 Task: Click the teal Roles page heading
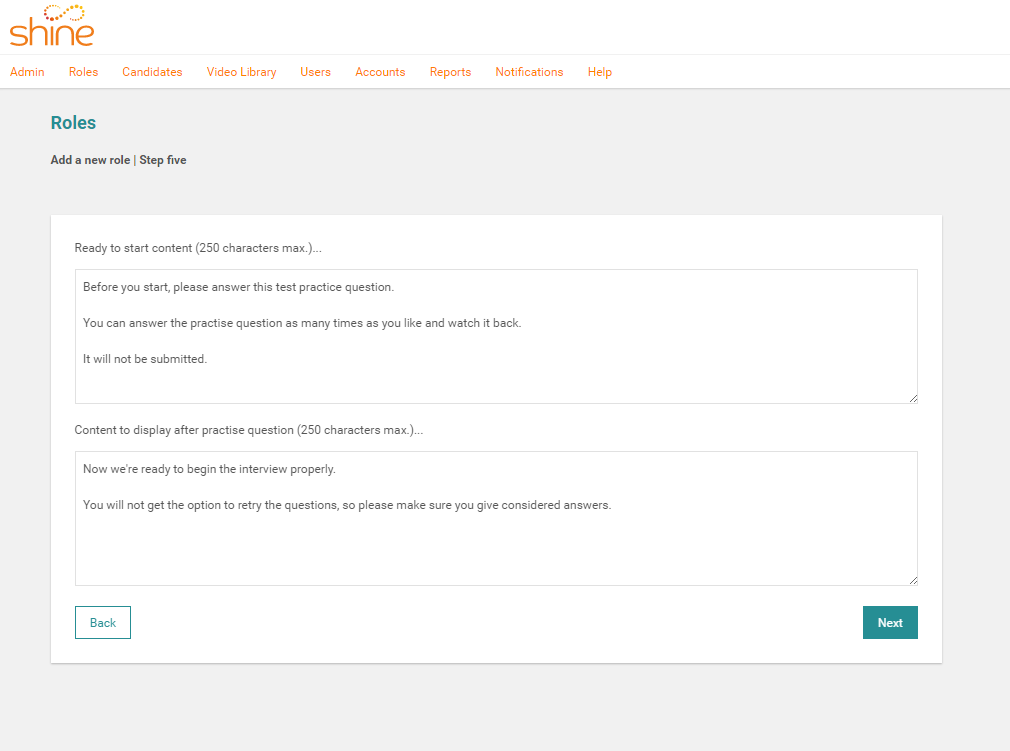point(73,123)
